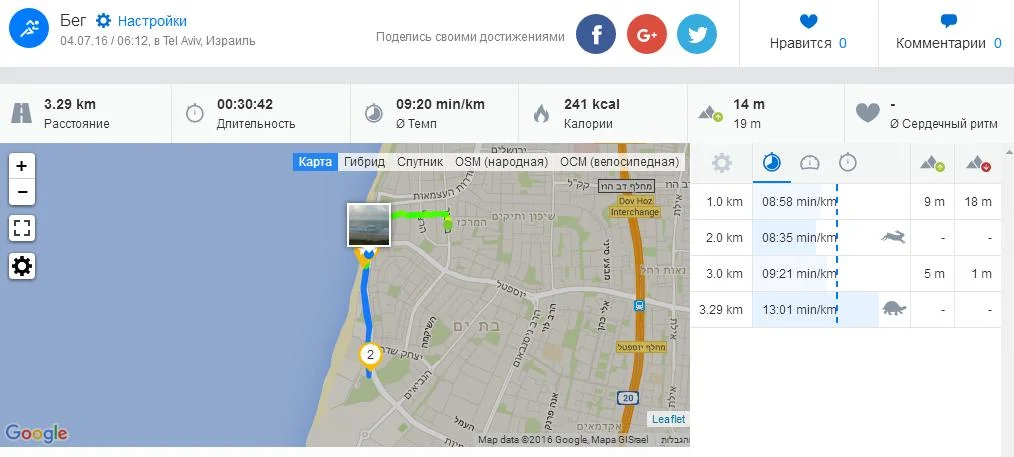The image size is (1014, 457).
Task: Click the blue running activity icon
Action: pos(29,29)
